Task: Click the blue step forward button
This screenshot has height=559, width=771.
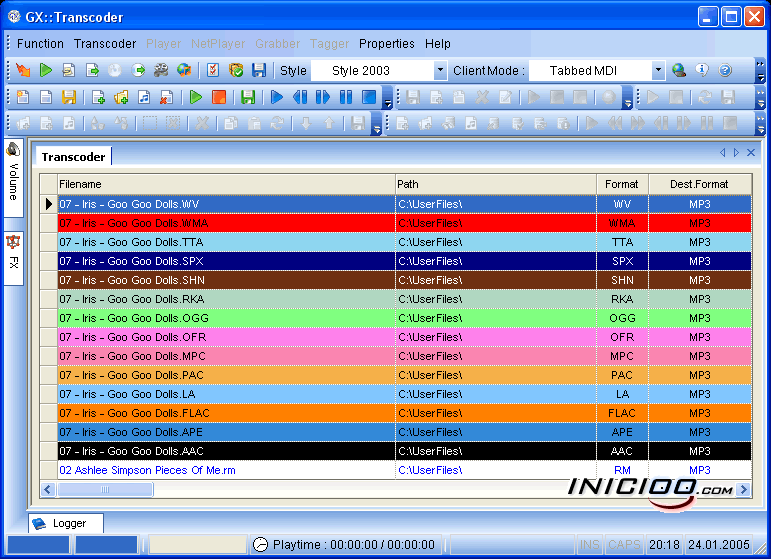Action: click(323, 97)
